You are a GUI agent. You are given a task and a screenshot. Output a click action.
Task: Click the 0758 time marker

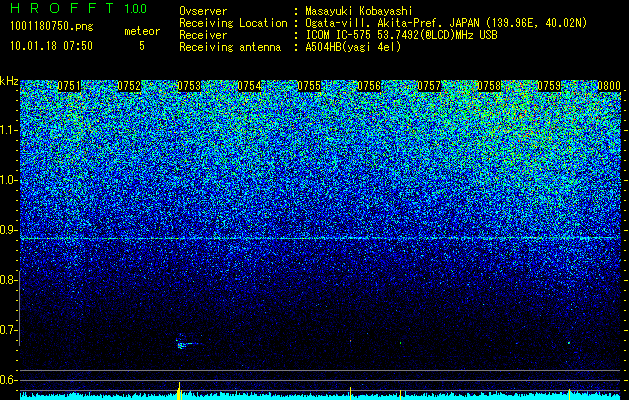pyautogui.click(x=489, y=86)
